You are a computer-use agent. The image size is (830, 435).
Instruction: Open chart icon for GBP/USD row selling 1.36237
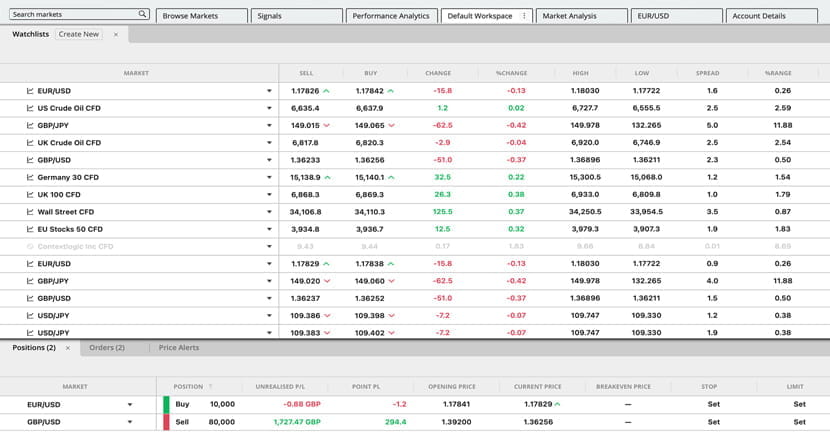pos(30,298)
